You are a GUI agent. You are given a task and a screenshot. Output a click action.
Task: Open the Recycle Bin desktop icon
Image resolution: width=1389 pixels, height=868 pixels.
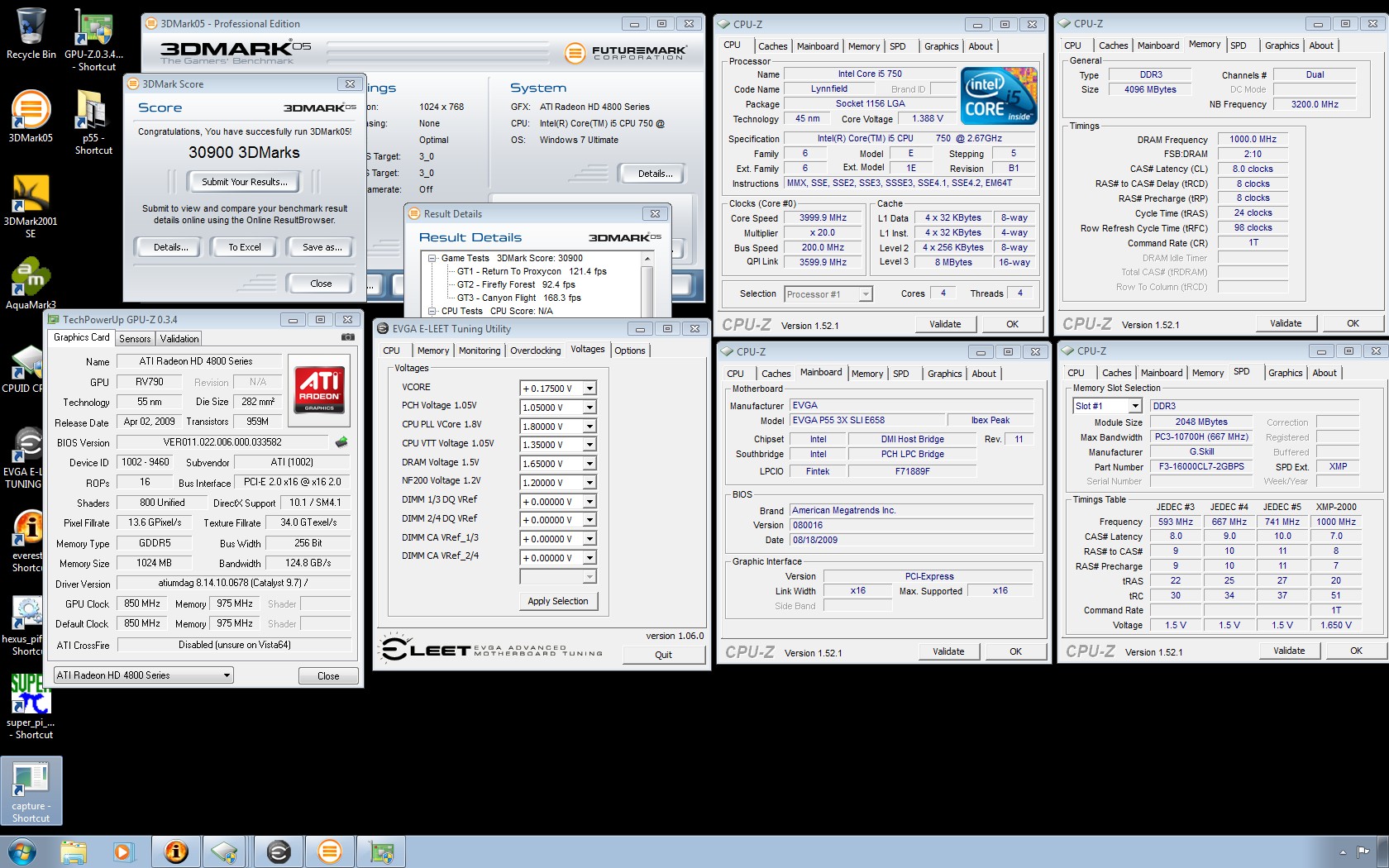coord(31,33)
